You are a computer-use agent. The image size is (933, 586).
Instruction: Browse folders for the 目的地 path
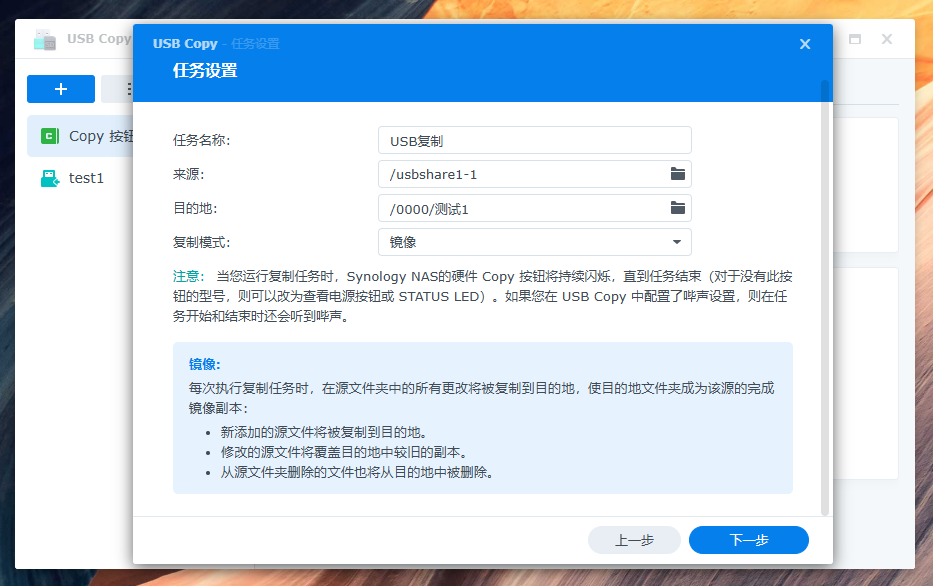pyautogui.click(x=678, y=208)
